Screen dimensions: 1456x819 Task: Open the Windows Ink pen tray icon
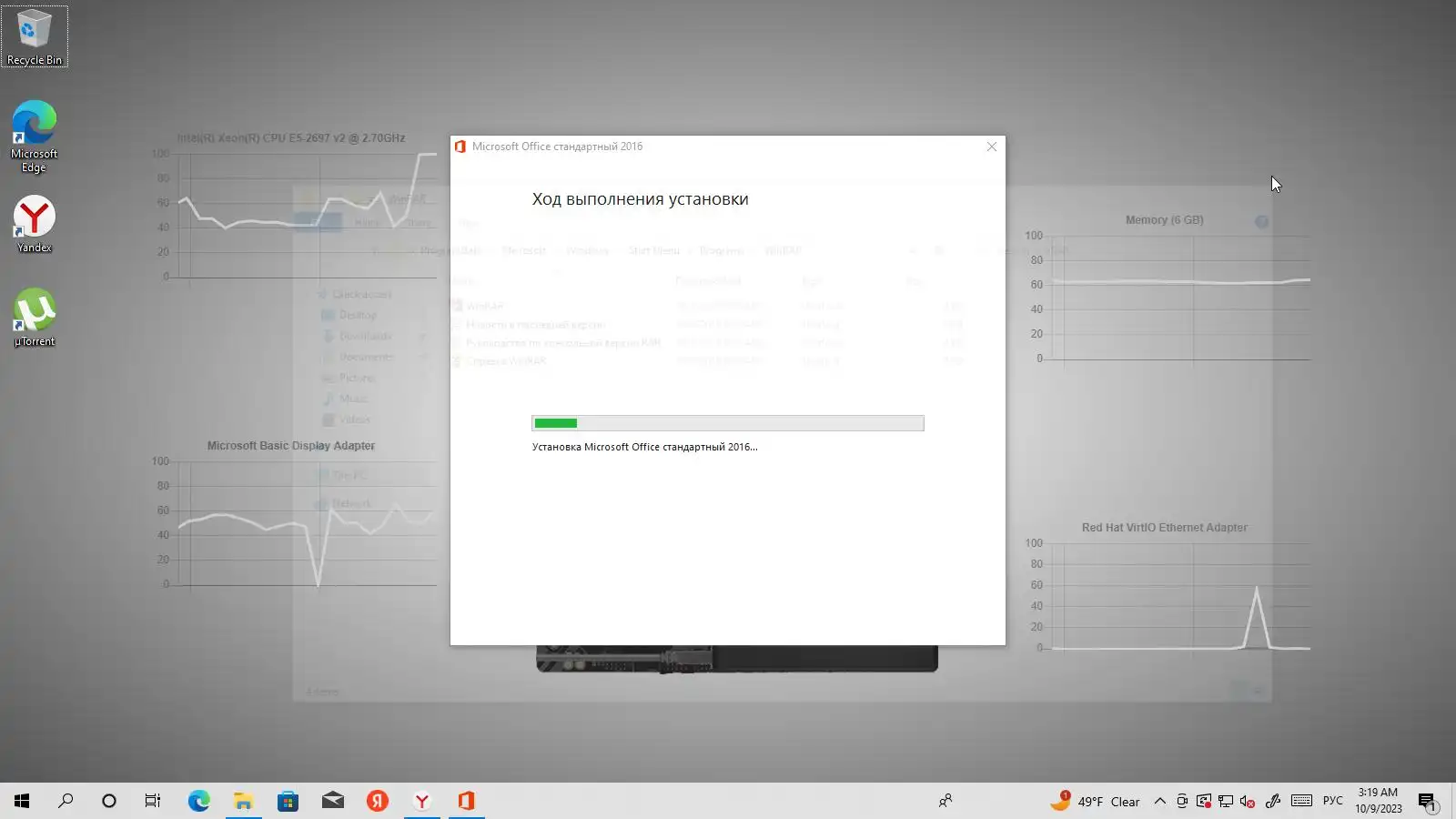click(x=1273, y=802)
